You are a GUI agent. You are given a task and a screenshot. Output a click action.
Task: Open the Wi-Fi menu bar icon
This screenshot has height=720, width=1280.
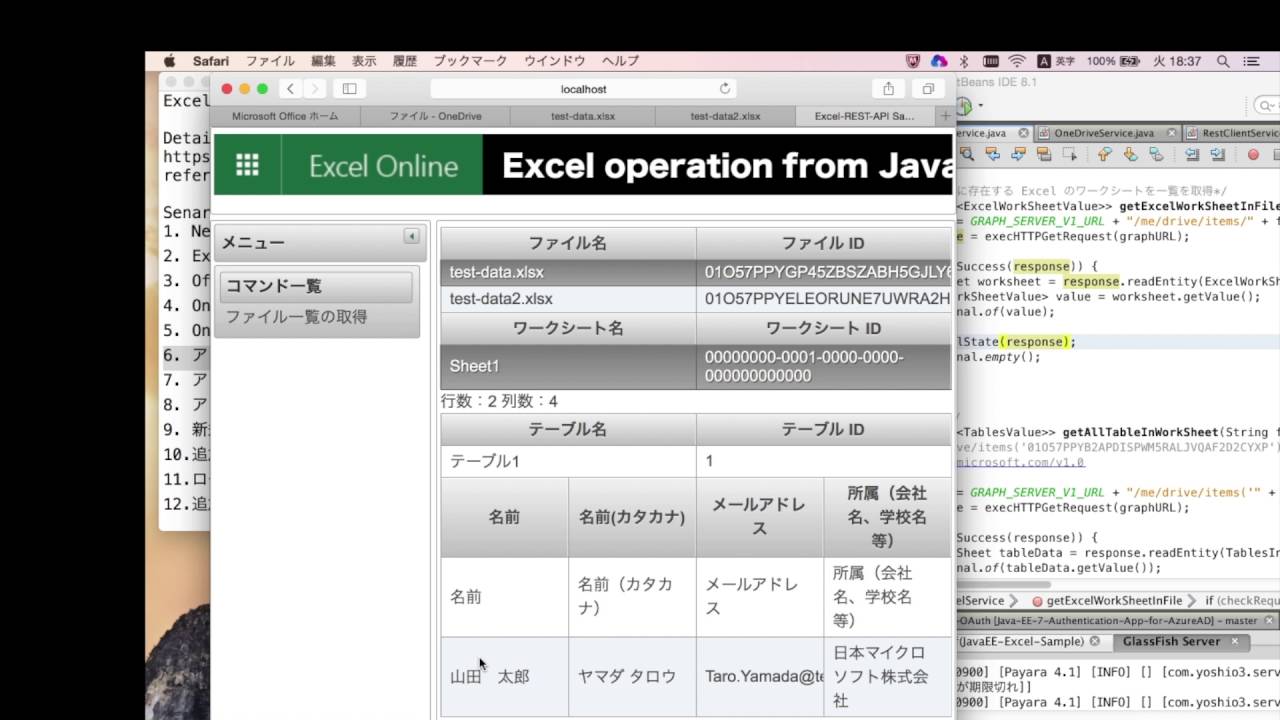pos(1017,61)
